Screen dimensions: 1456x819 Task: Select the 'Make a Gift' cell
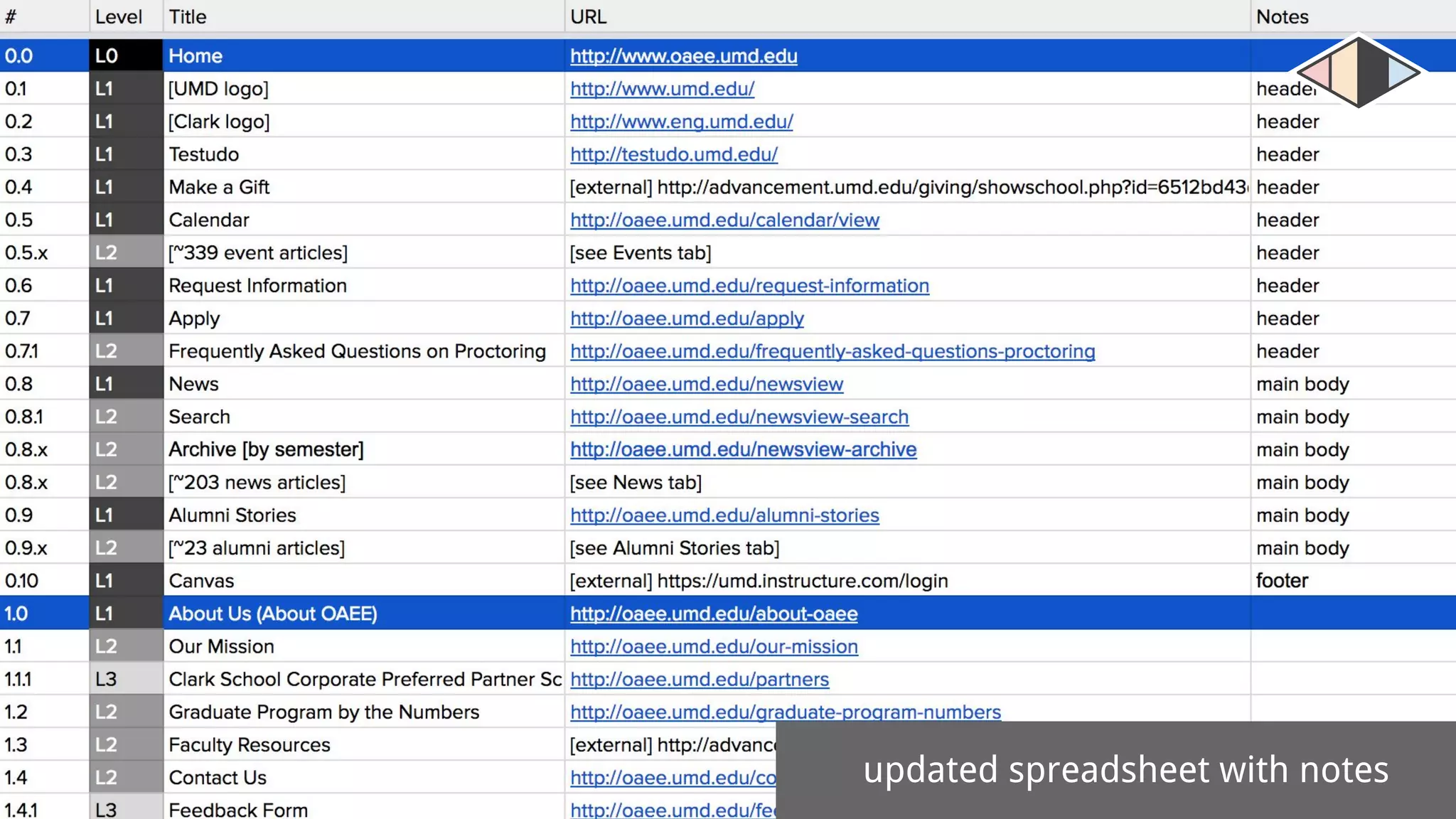click(364, 187)
